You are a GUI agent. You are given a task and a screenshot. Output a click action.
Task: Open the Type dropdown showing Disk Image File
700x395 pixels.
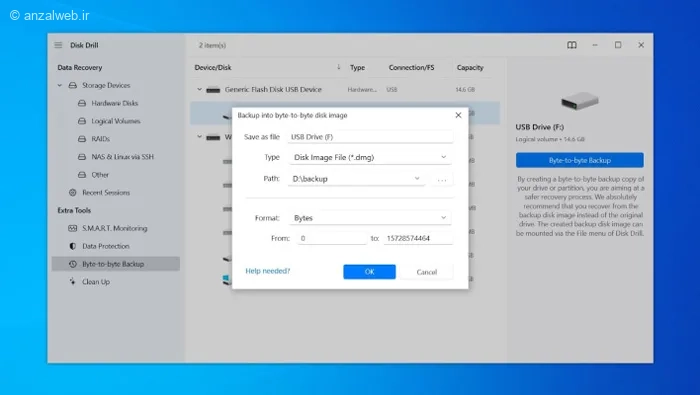(x=370, y=157)
